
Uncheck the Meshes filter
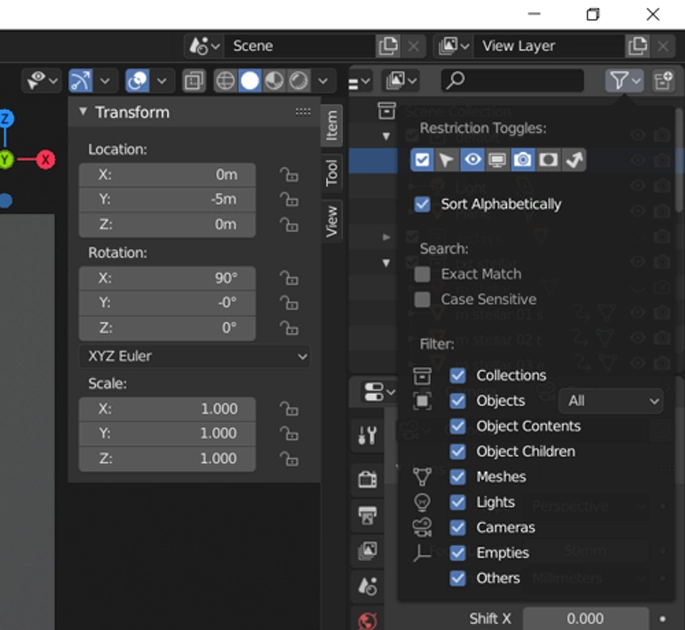click(x=458, y=477)
